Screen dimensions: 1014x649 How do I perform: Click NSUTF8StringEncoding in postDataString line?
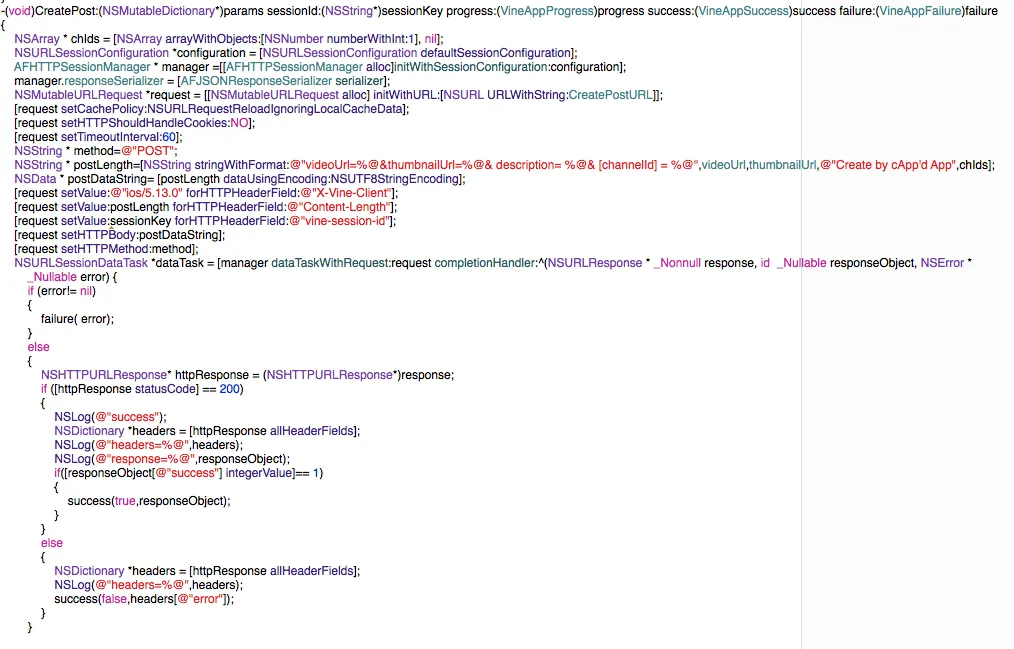[x=394, y=179]
